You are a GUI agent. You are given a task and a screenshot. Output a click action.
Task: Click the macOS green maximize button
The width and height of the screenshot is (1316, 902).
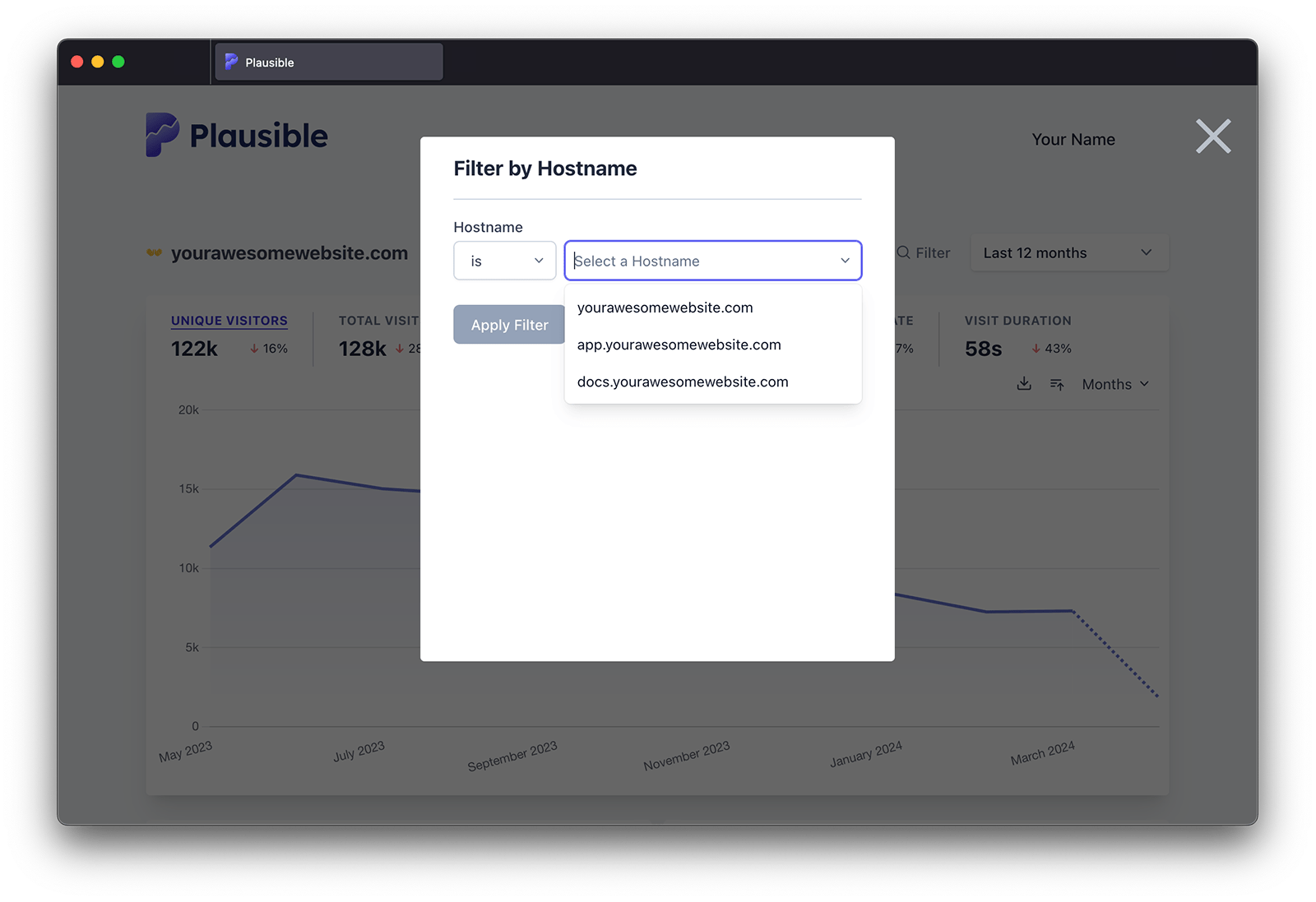[118, 62]
